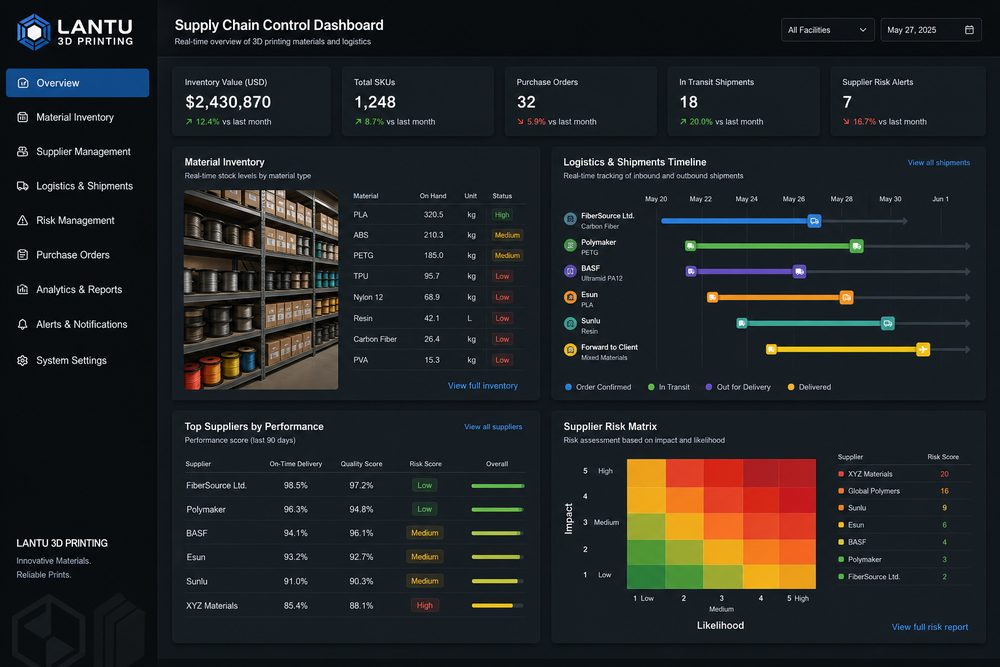1000x667 pixels.
Task: Click the Overview sidebar icon
Action: (x=23, y=83)
